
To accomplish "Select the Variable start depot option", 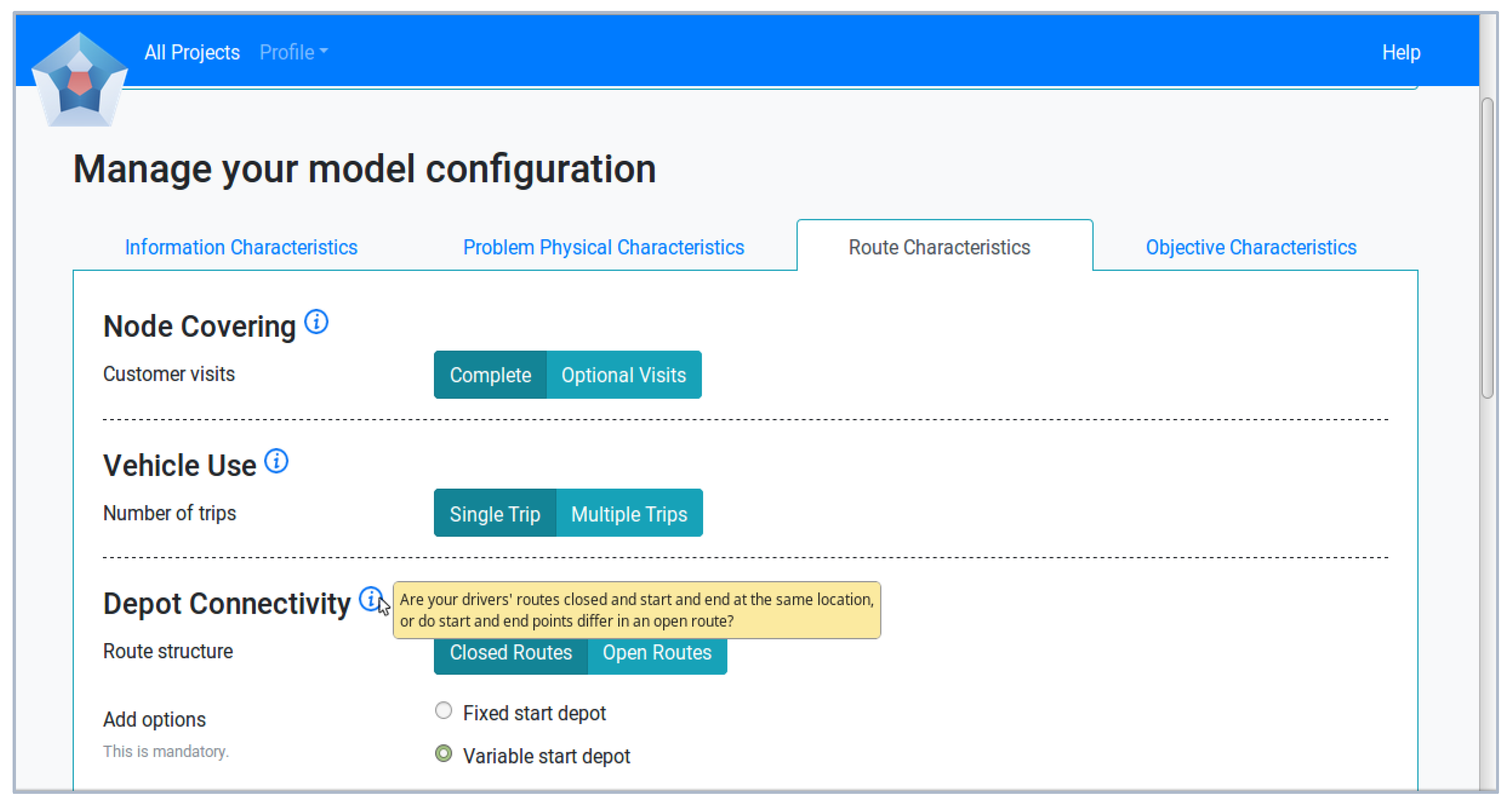I will coord(444,754).
